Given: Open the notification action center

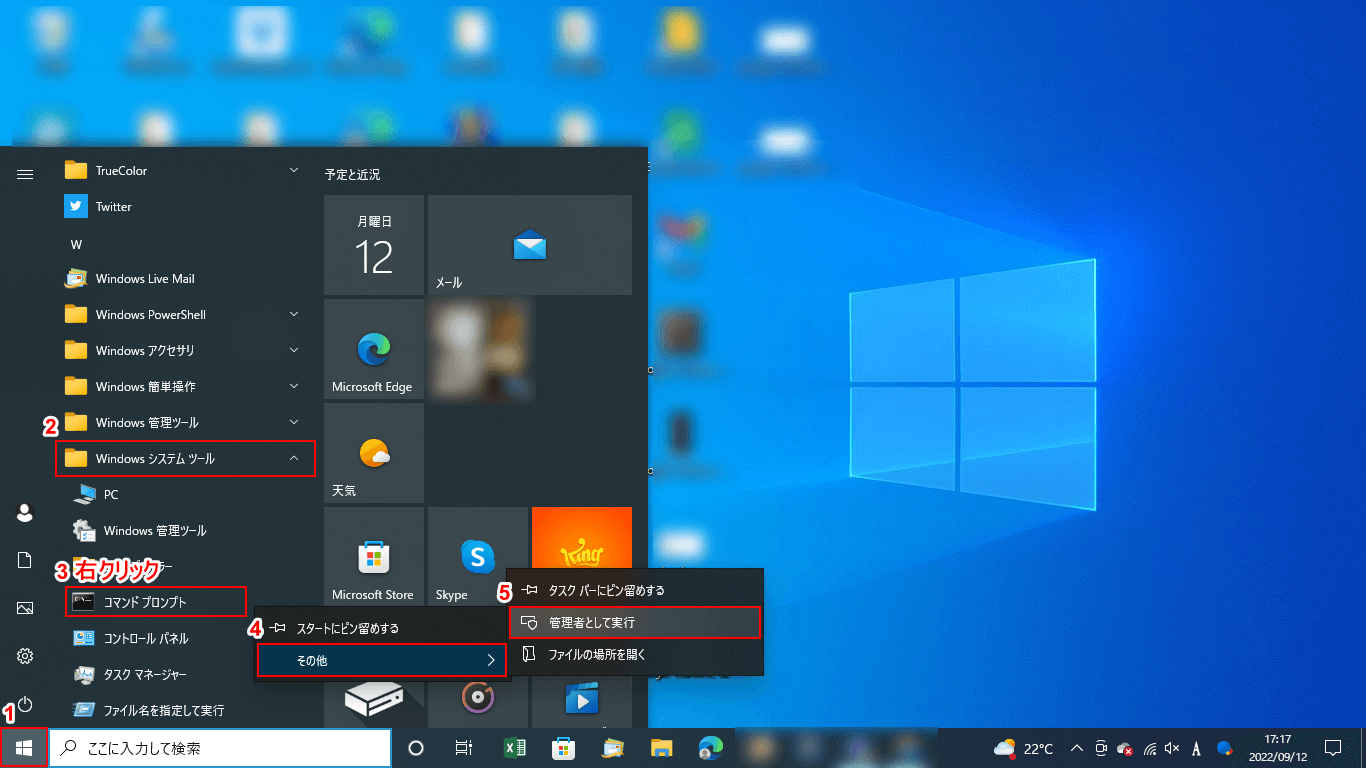Looking at the screenshot, I should [1332, 748].
